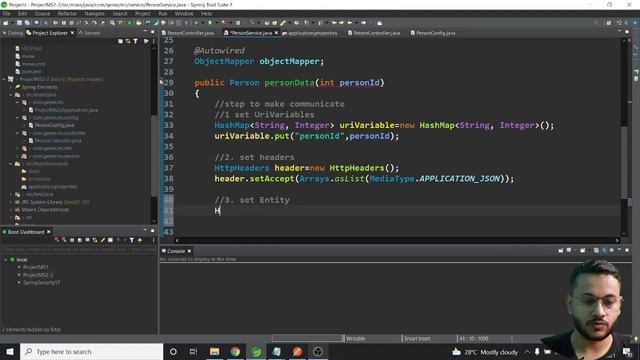
Task: Click the Smart Insert status bar entry
Action: [417, 338]
